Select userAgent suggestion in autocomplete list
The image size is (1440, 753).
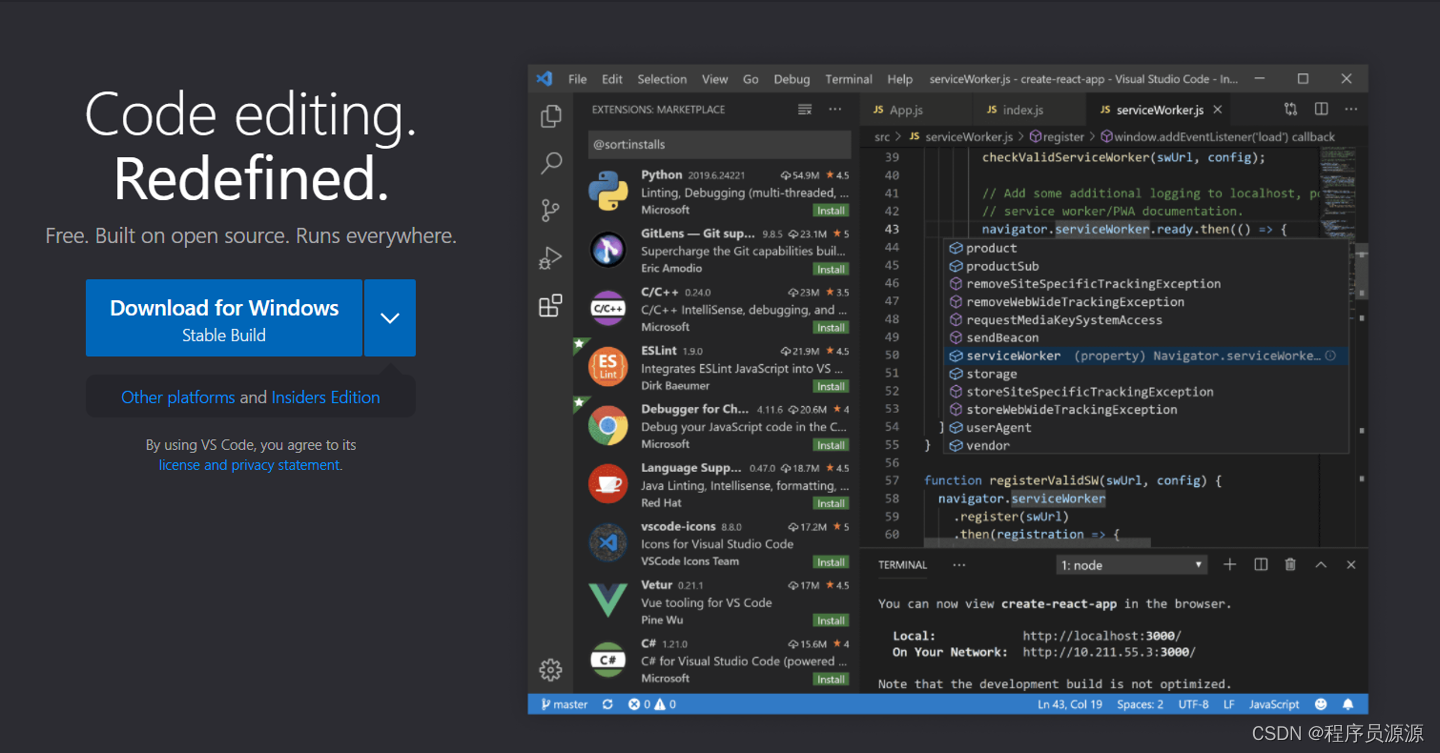pos(1147,428)
